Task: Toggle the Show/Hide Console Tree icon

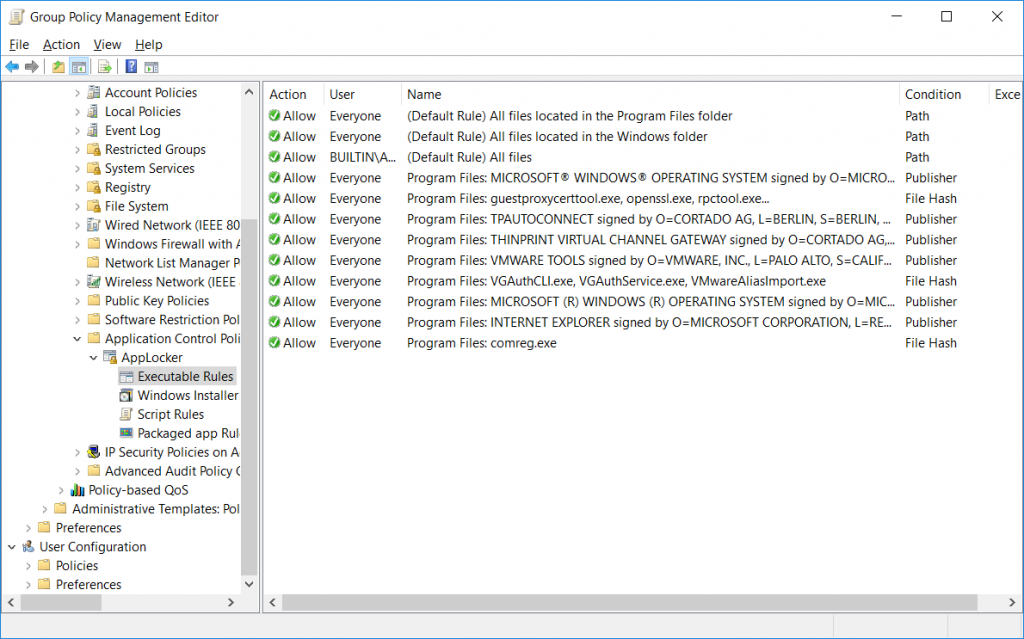Action: pos(78,67)
